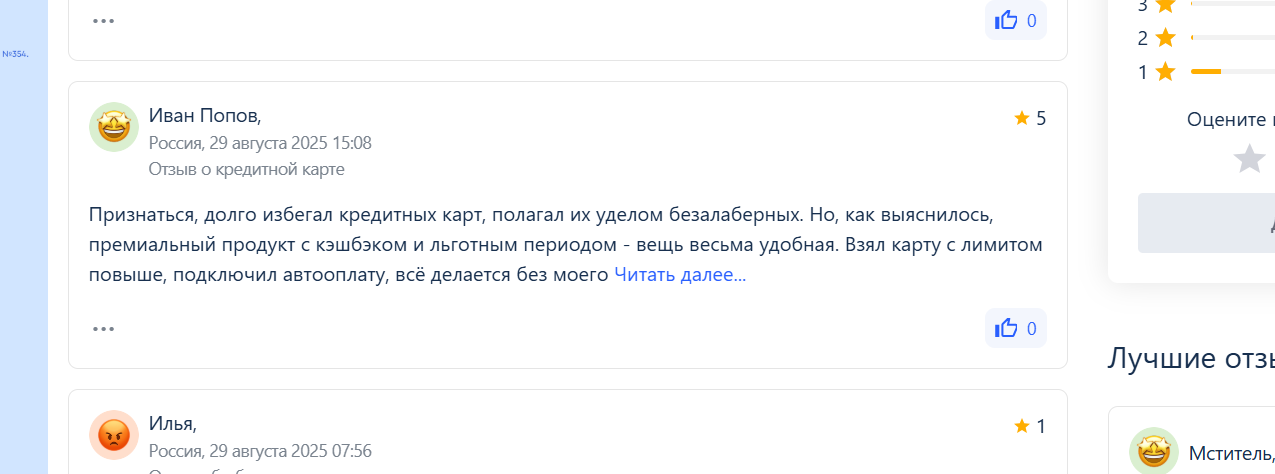This screenshot has width=1275, height=474.
Task: Click Отзыв о кредитной карте label
Action: pyautogui.click(x=247, y=169)
